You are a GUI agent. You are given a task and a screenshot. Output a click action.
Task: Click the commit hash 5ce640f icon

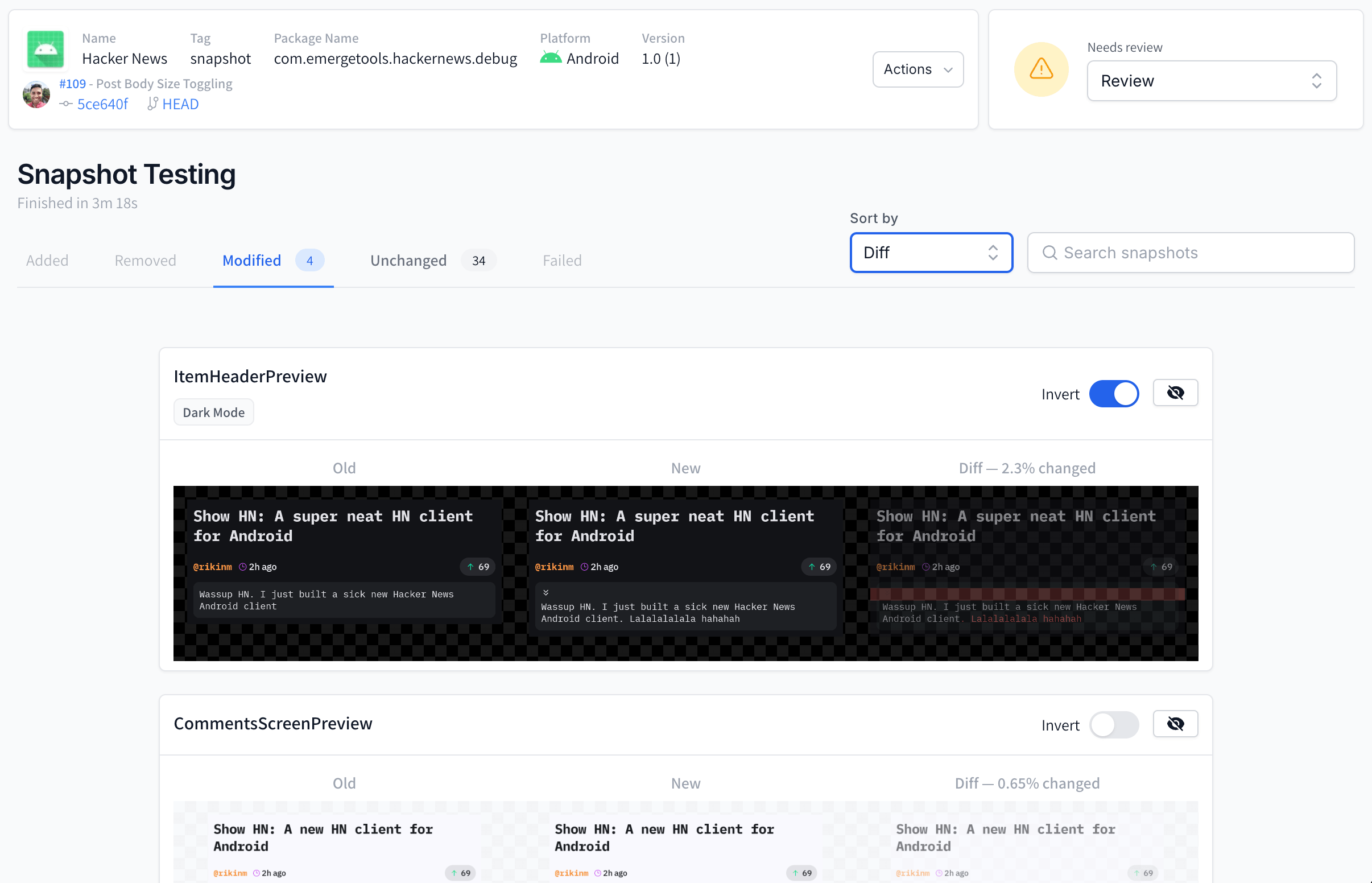(67, 104)
